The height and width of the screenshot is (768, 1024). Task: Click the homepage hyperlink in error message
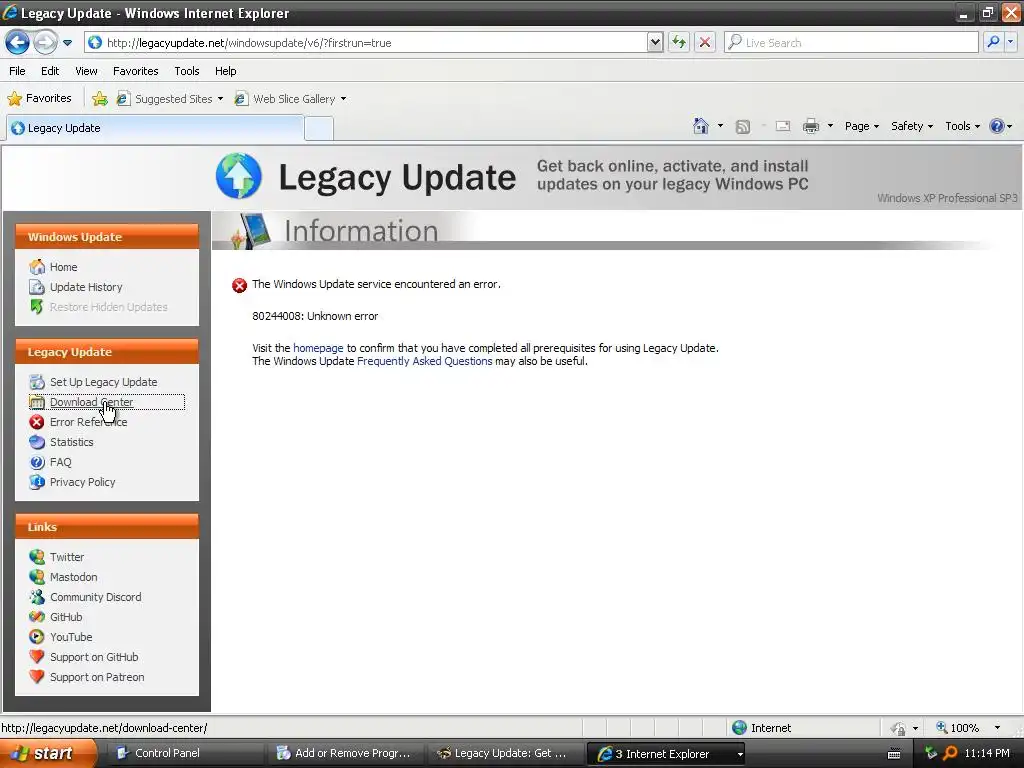coord(318,348)
